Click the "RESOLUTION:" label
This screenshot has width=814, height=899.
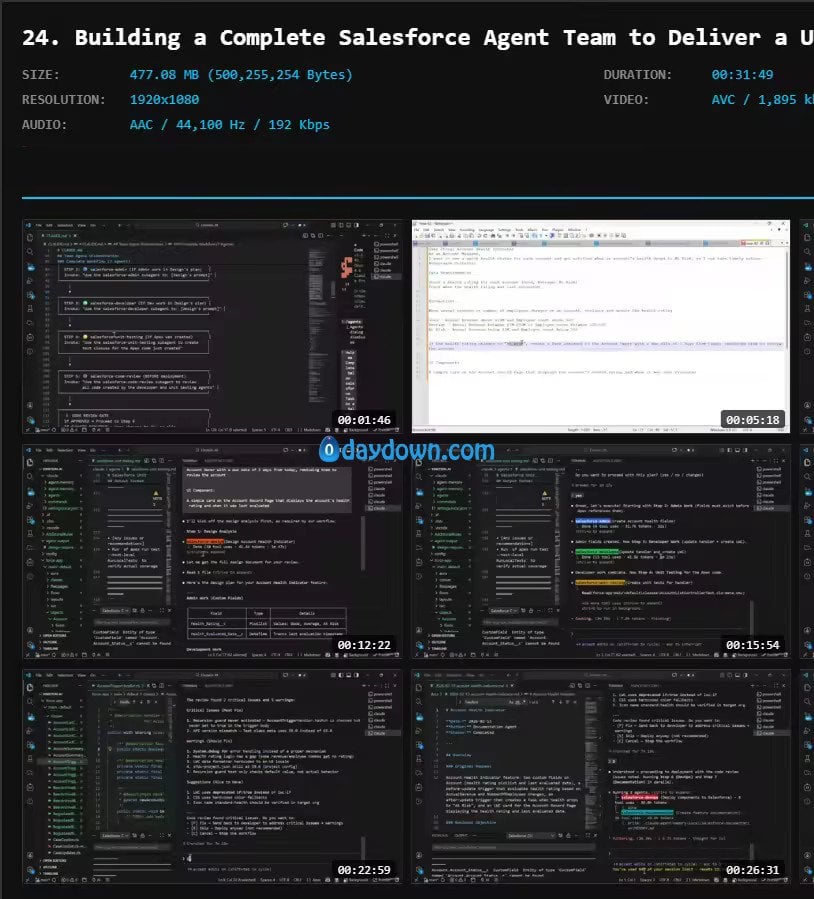pos(64,100)
